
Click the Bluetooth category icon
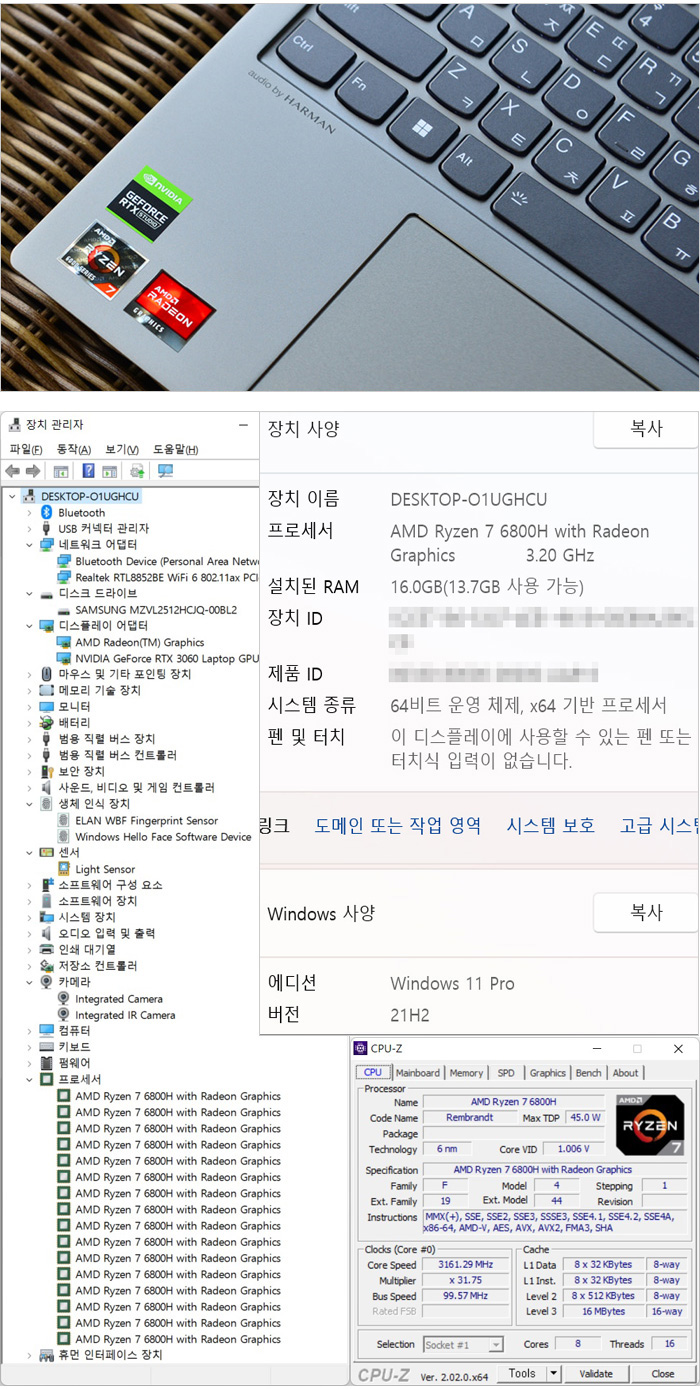pos(46,512)
